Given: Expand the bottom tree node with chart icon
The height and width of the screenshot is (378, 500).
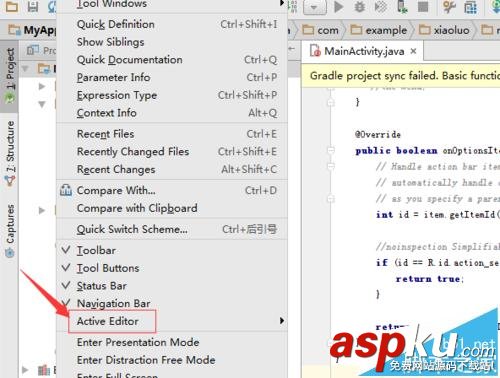Looking at the screenshot, I should click(x=25, y=370).
